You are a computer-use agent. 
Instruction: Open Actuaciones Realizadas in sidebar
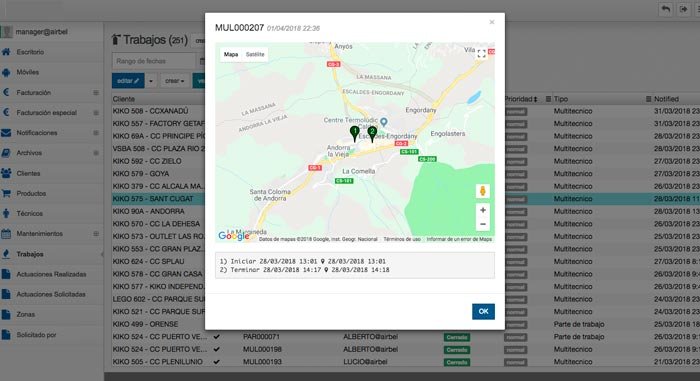point(51,274)
